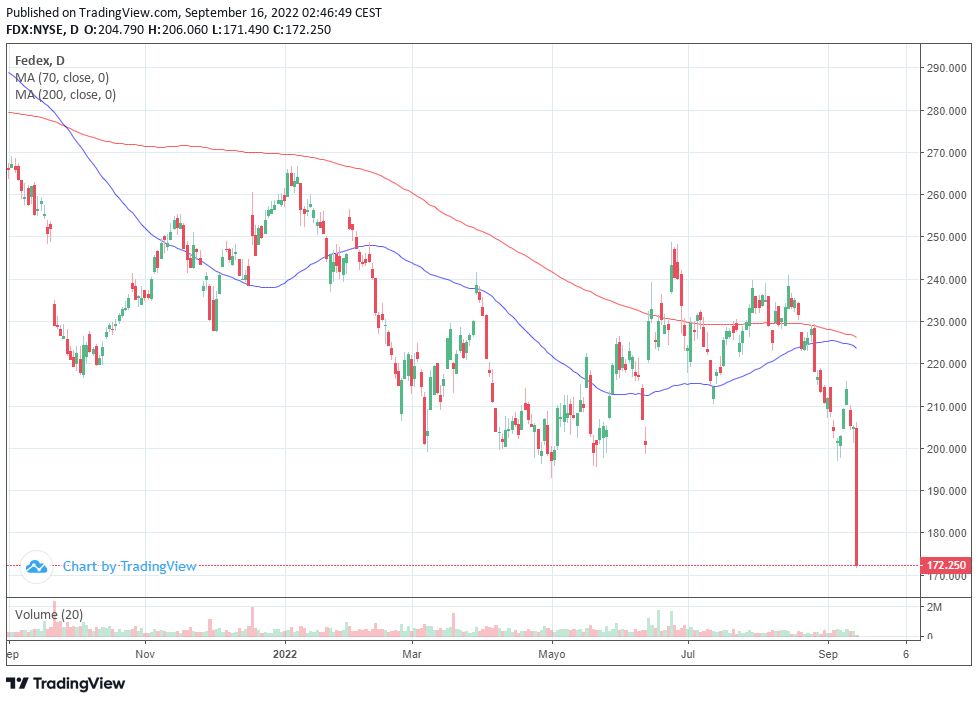The width and height of the screenshot is (978, 702).
Task: Click the 'Mayo' time axis label
Action: click(x=551, y=655)
